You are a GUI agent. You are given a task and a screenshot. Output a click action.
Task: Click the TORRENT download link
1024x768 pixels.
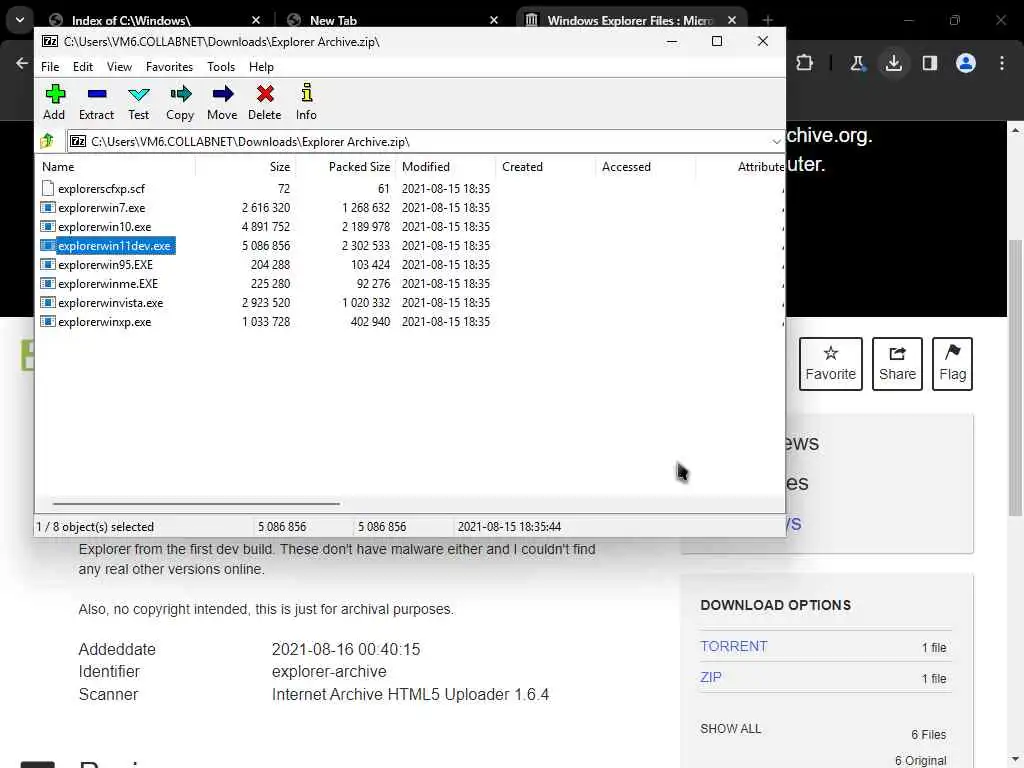[x=733, y=646]
